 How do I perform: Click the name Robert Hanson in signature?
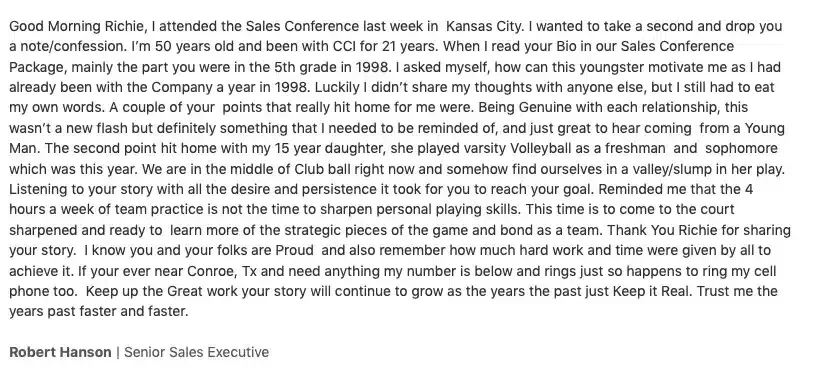[60, 352]
